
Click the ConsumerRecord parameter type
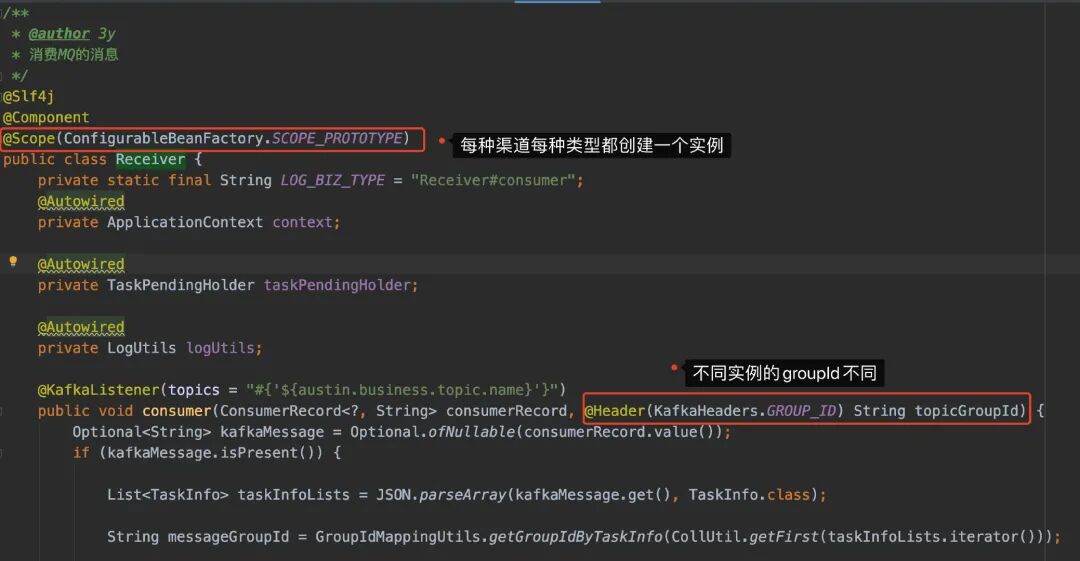(x=280, y=411)
